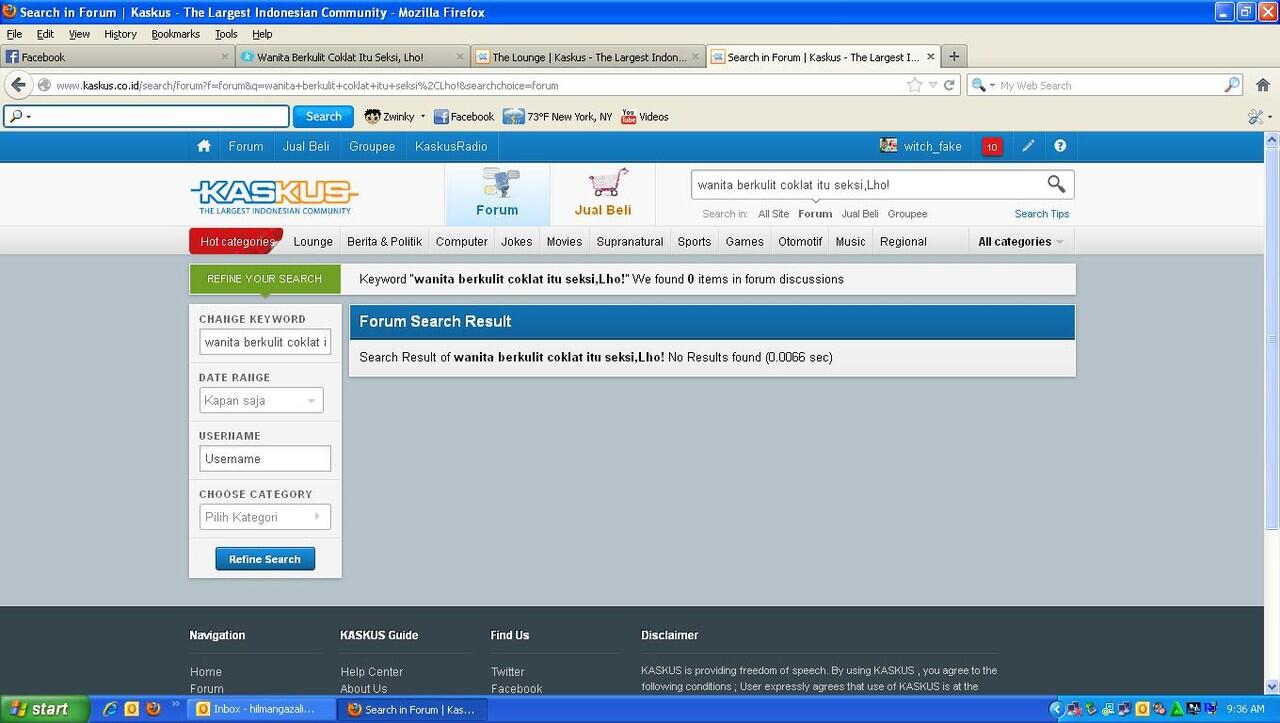Launch Firefox from quick launch

pos(153,709)
